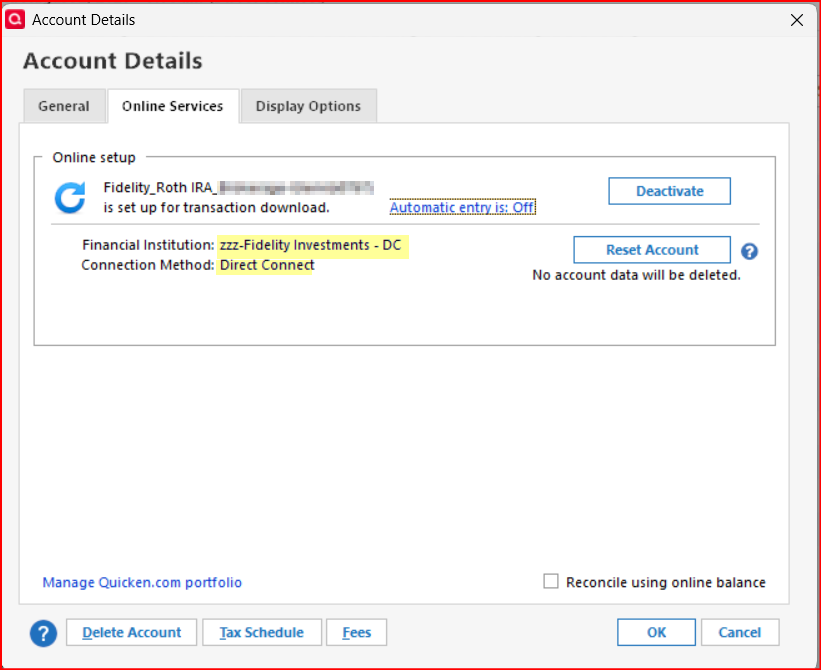Image resolution: width=821 pixels, height=670 pixels.
Task: Deactivate online transaction download
Action: click(669, 191)
